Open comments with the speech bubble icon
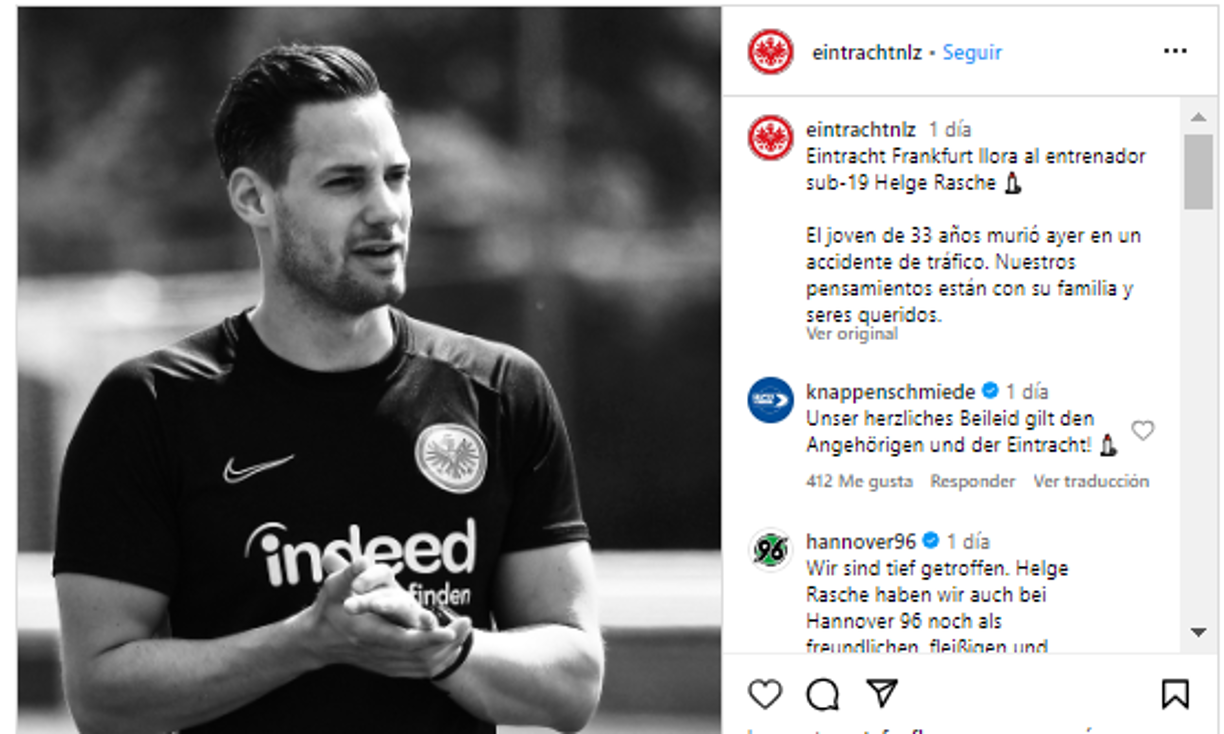Image resolution: width=1224 pixels, height=734 pixels. click(822, 693)
